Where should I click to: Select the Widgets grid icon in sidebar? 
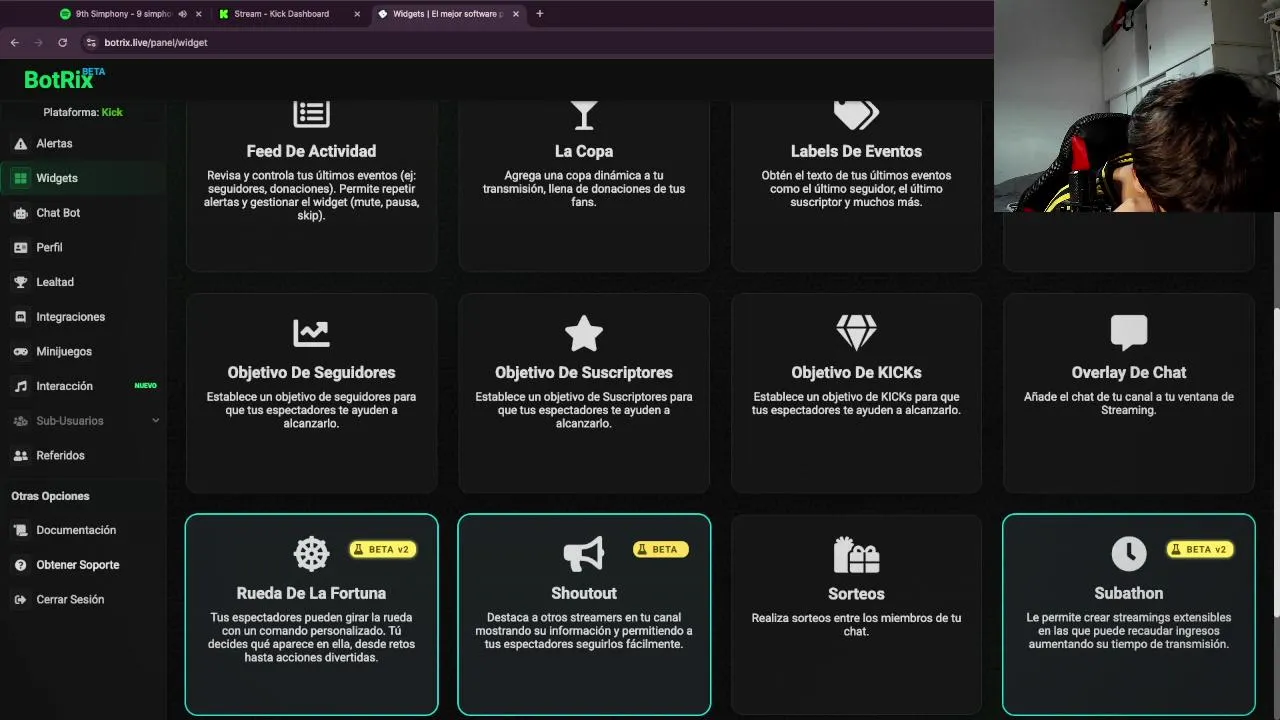(x=20, y=178)
